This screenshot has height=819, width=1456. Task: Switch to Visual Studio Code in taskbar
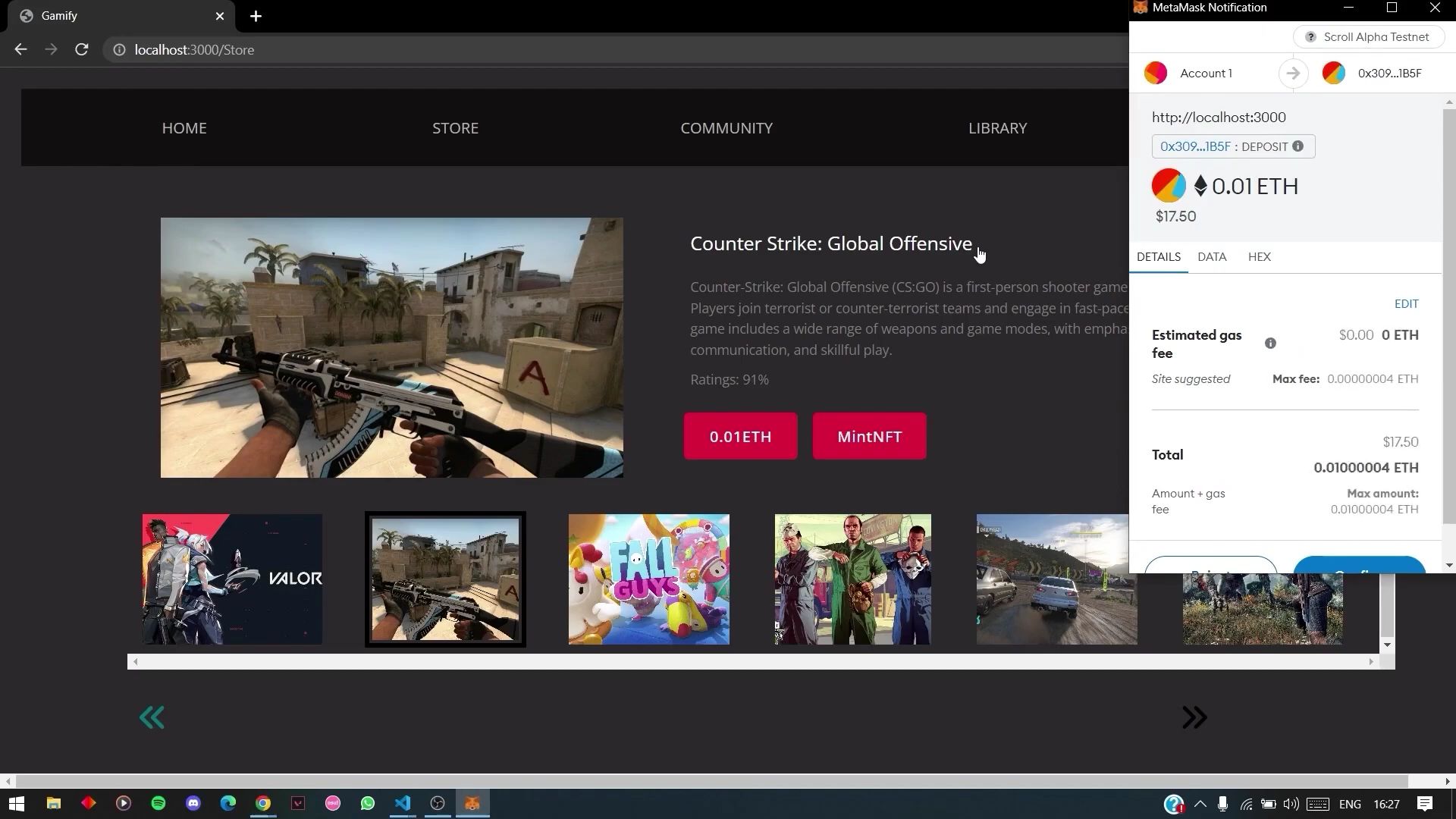403,804
